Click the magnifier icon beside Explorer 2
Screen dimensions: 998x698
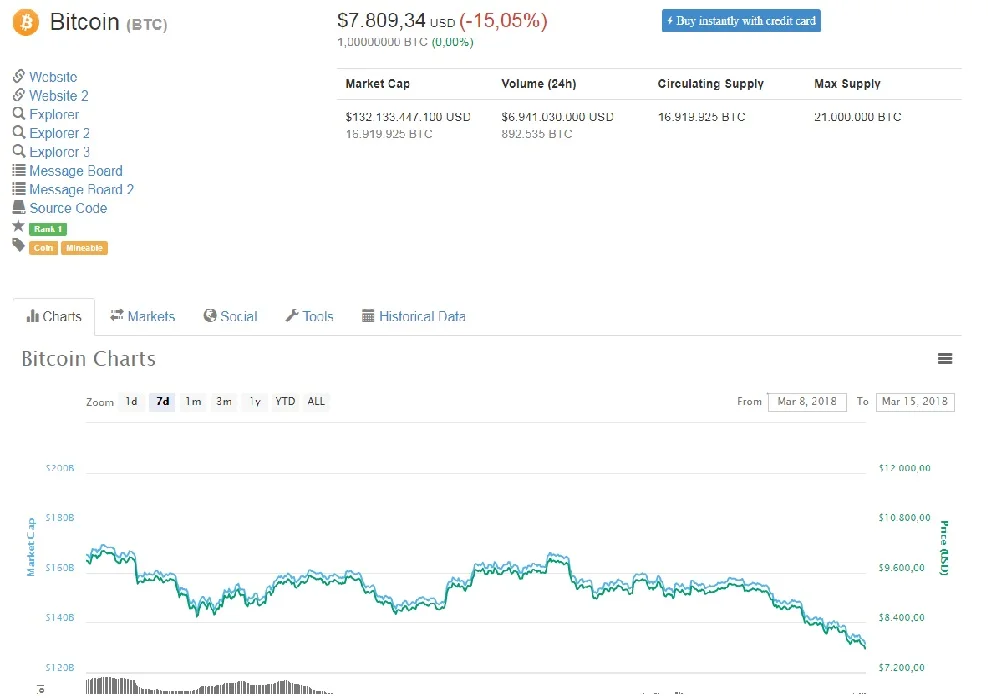coord(18,133)
